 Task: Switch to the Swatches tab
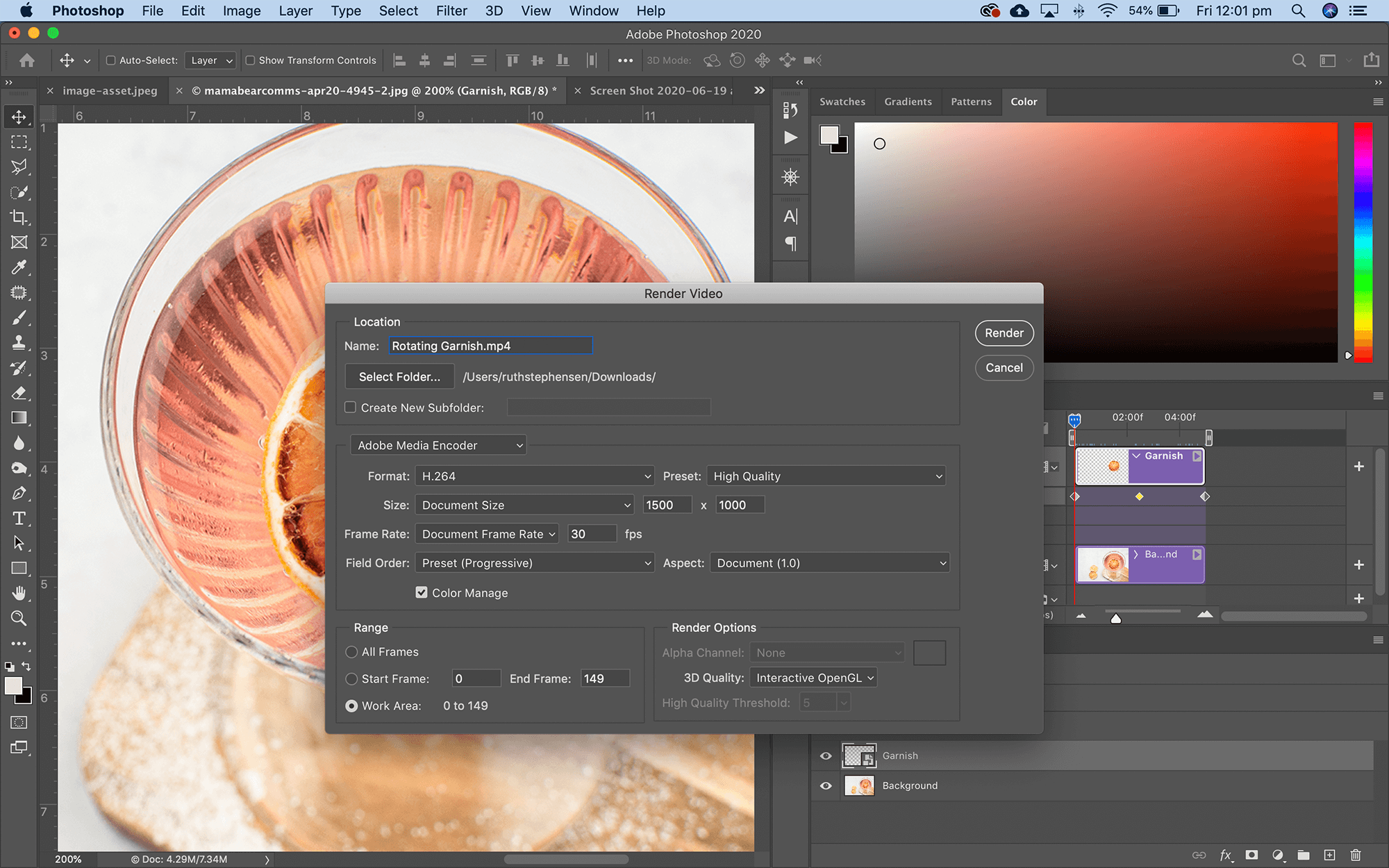[842, 101]
